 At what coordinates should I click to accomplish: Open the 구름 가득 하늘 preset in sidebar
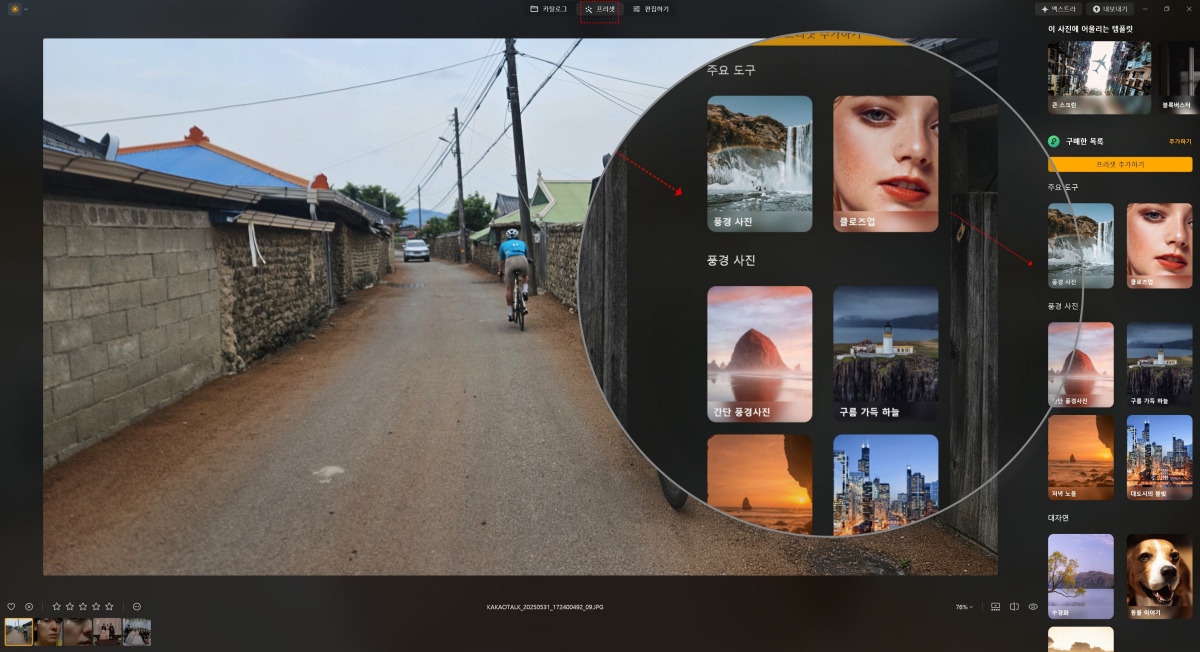(x=1160, y=364)
